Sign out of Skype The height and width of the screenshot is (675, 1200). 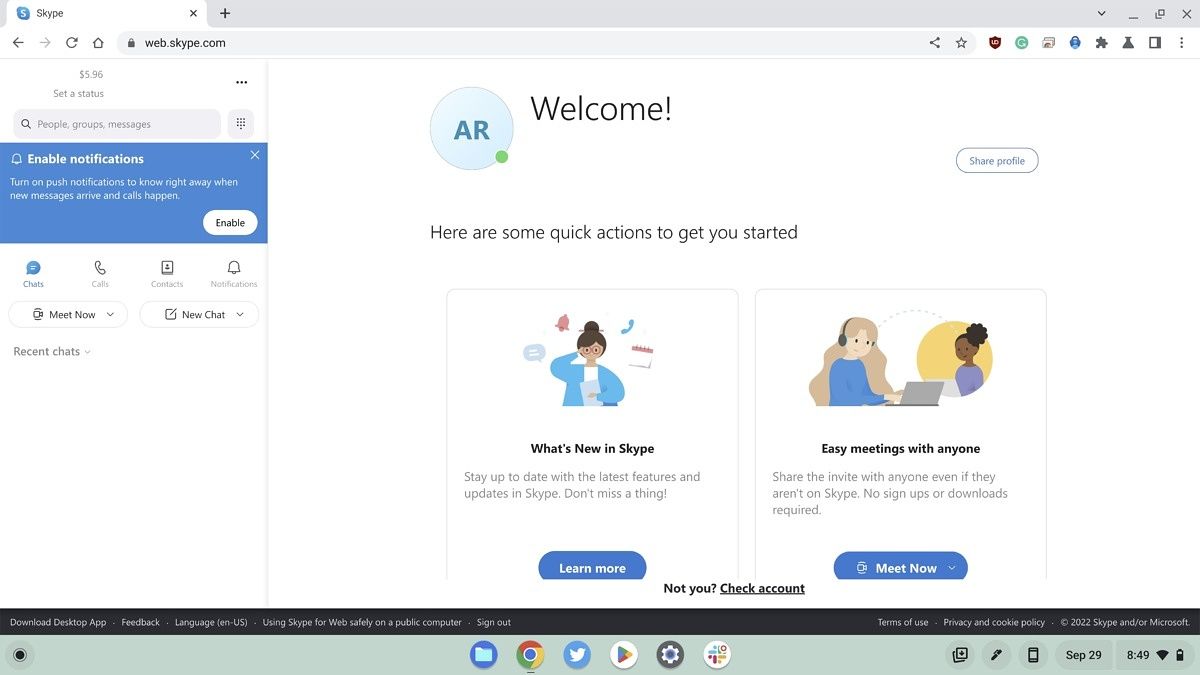tap(493, 621)
